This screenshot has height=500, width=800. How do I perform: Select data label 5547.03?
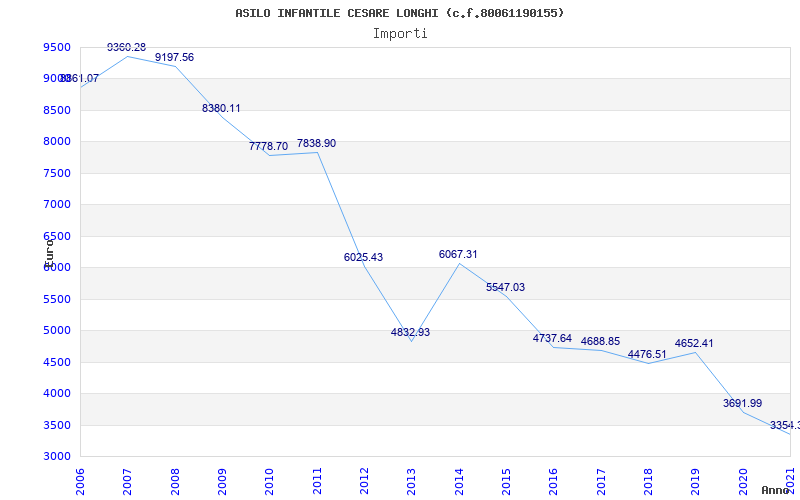click(505, 287)
